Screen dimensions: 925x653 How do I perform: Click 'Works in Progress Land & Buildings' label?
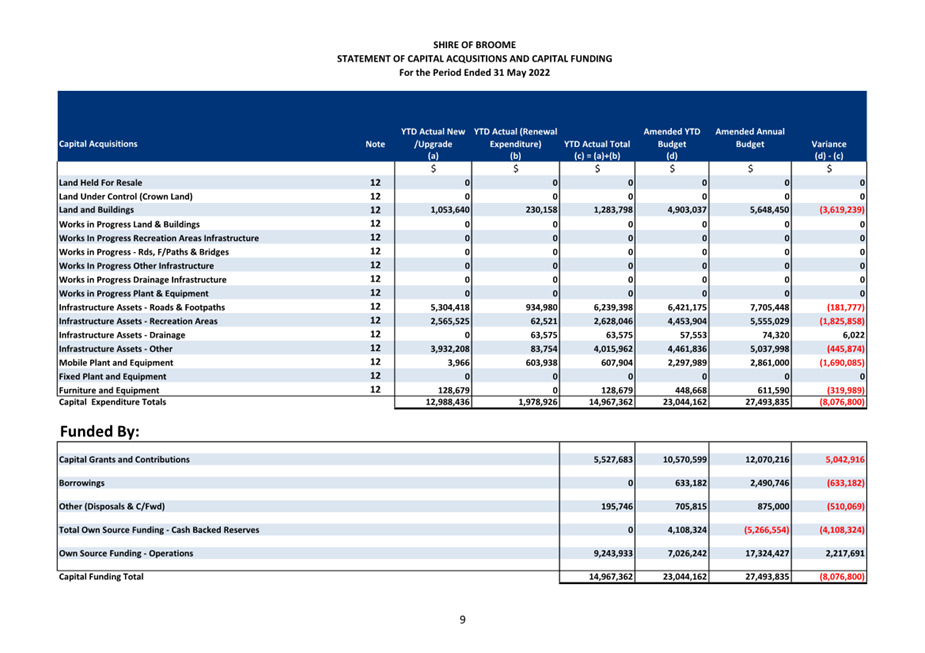(129, 224)
